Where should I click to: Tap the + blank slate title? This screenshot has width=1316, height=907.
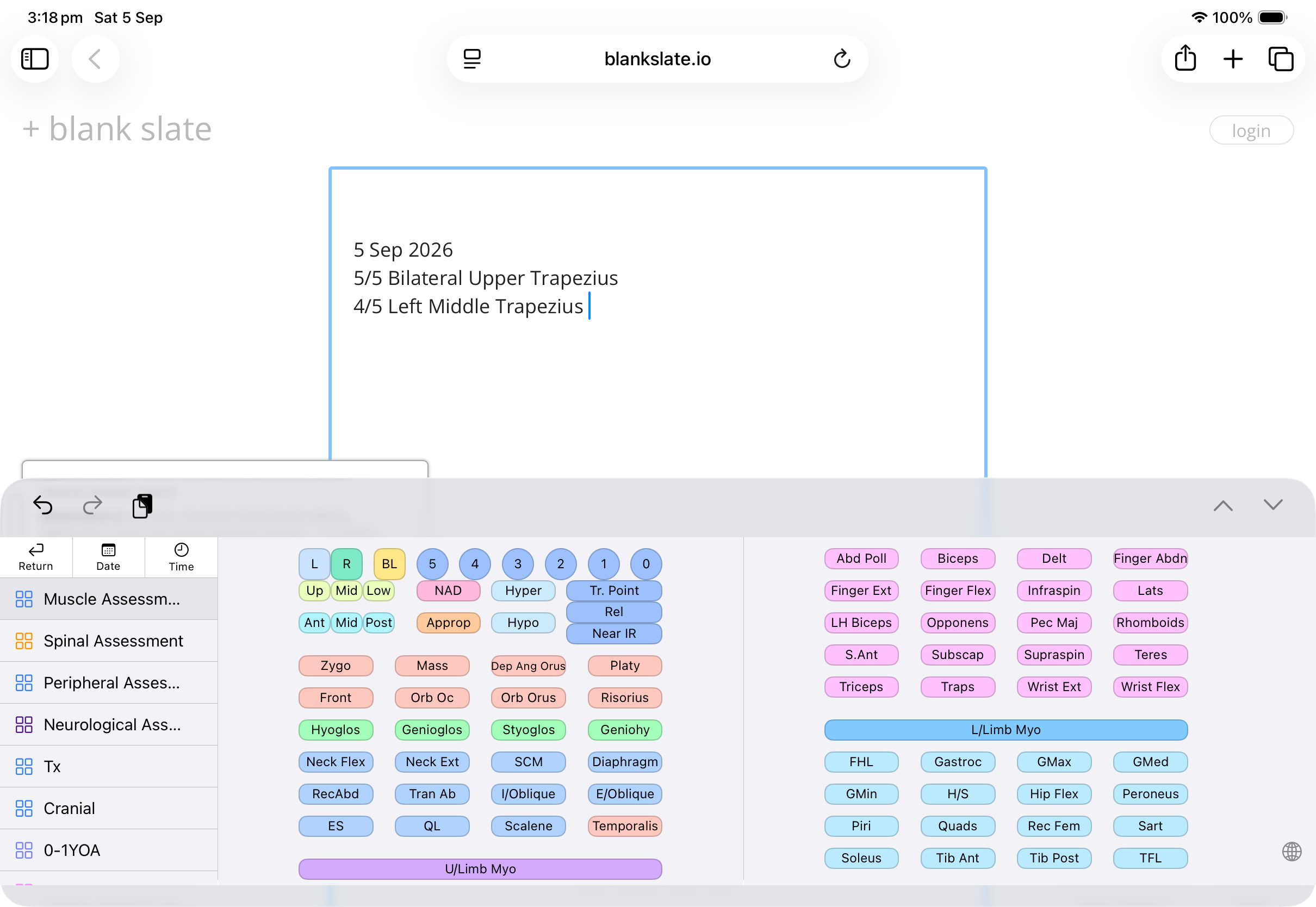point(116,129)
